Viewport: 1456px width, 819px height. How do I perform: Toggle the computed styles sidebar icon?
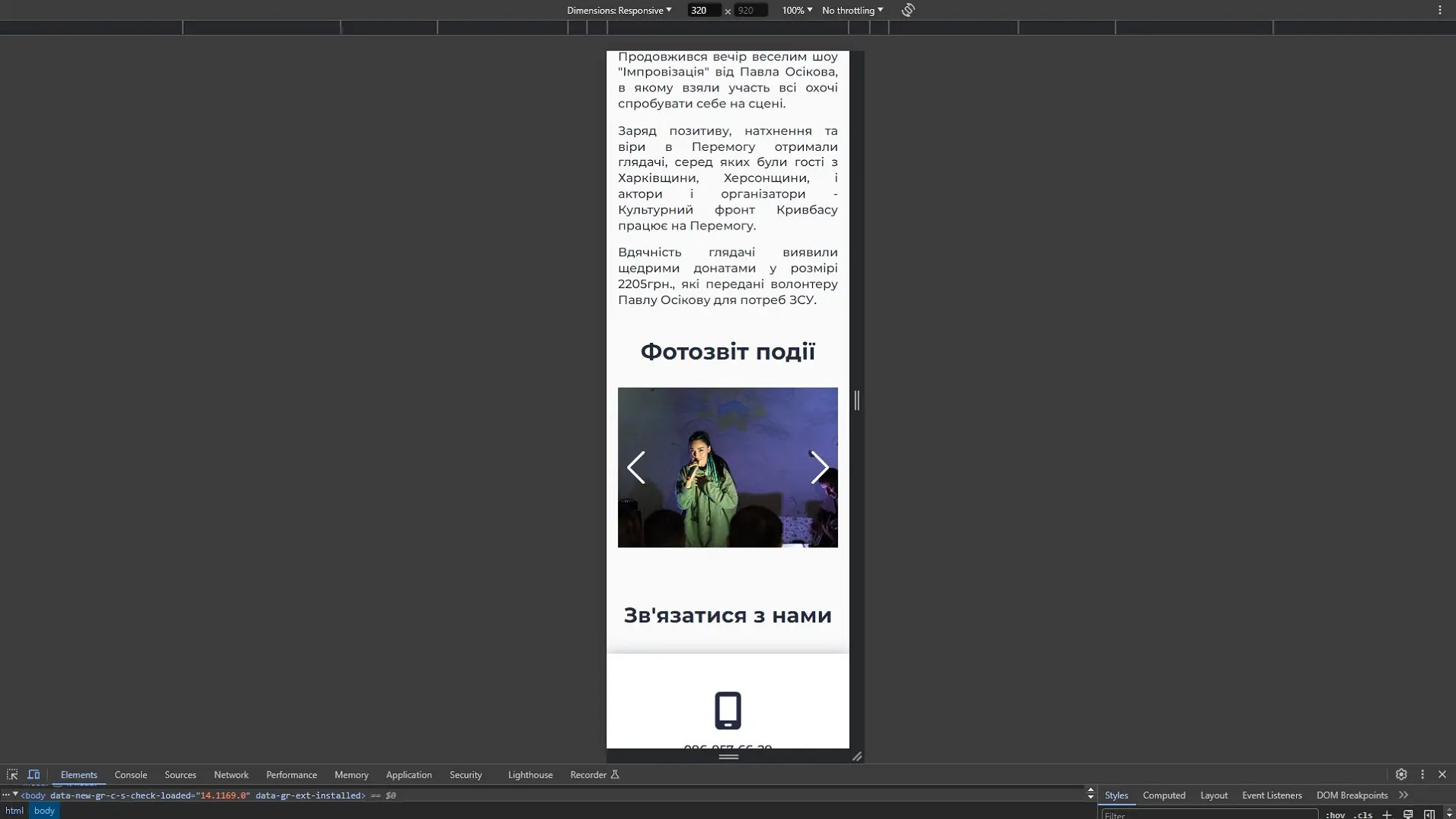click(1429, 814)
